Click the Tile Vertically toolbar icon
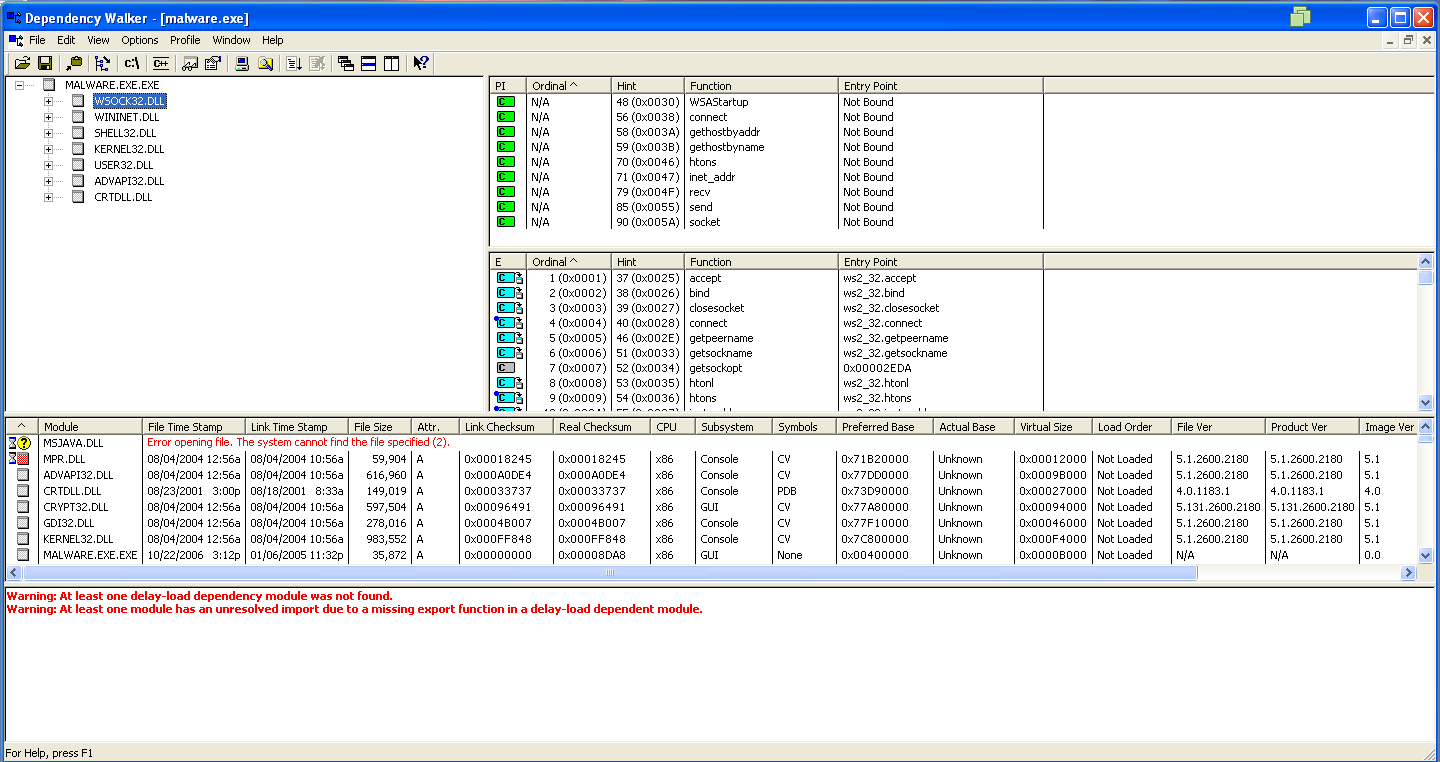The width and height of the screenshot is (1440, 762). pos(392,63)
